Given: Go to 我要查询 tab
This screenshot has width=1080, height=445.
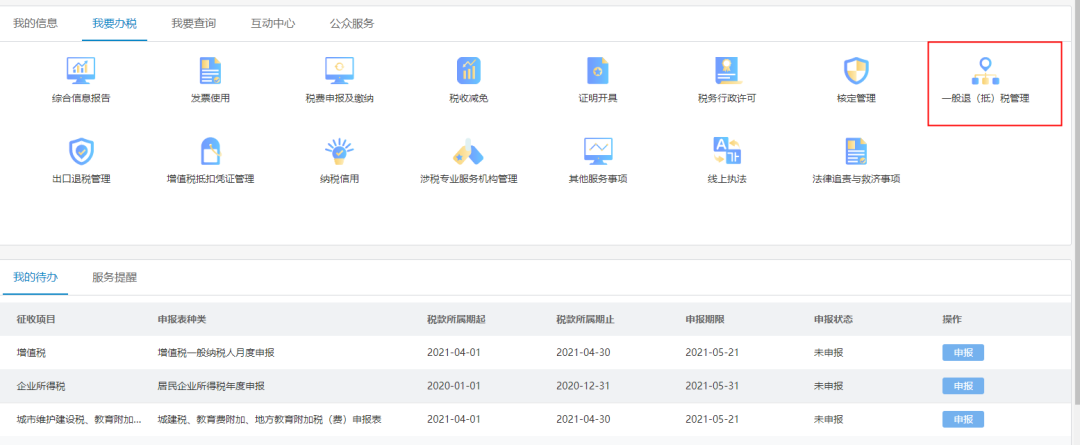Looking at the screenshot, I should (x=194, y=23).
